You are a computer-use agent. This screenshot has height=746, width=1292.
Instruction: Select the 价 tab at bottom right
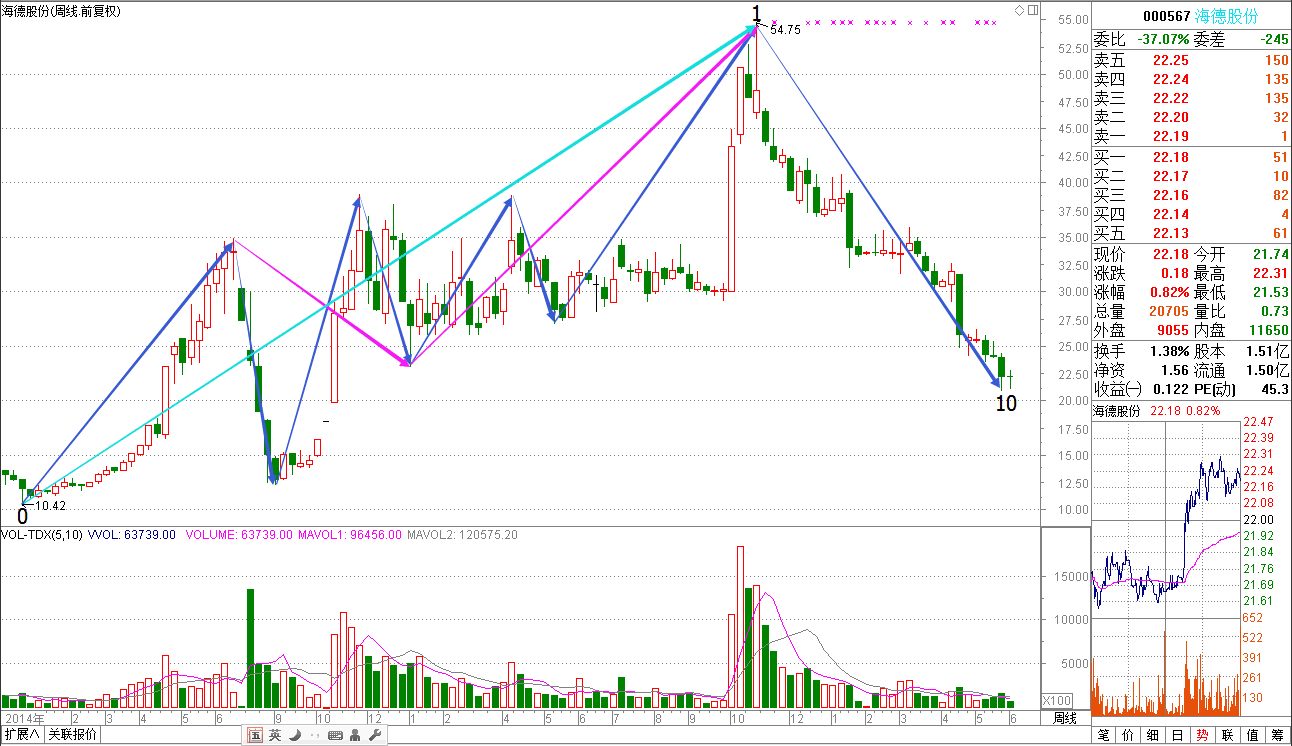pos(1128,735)
